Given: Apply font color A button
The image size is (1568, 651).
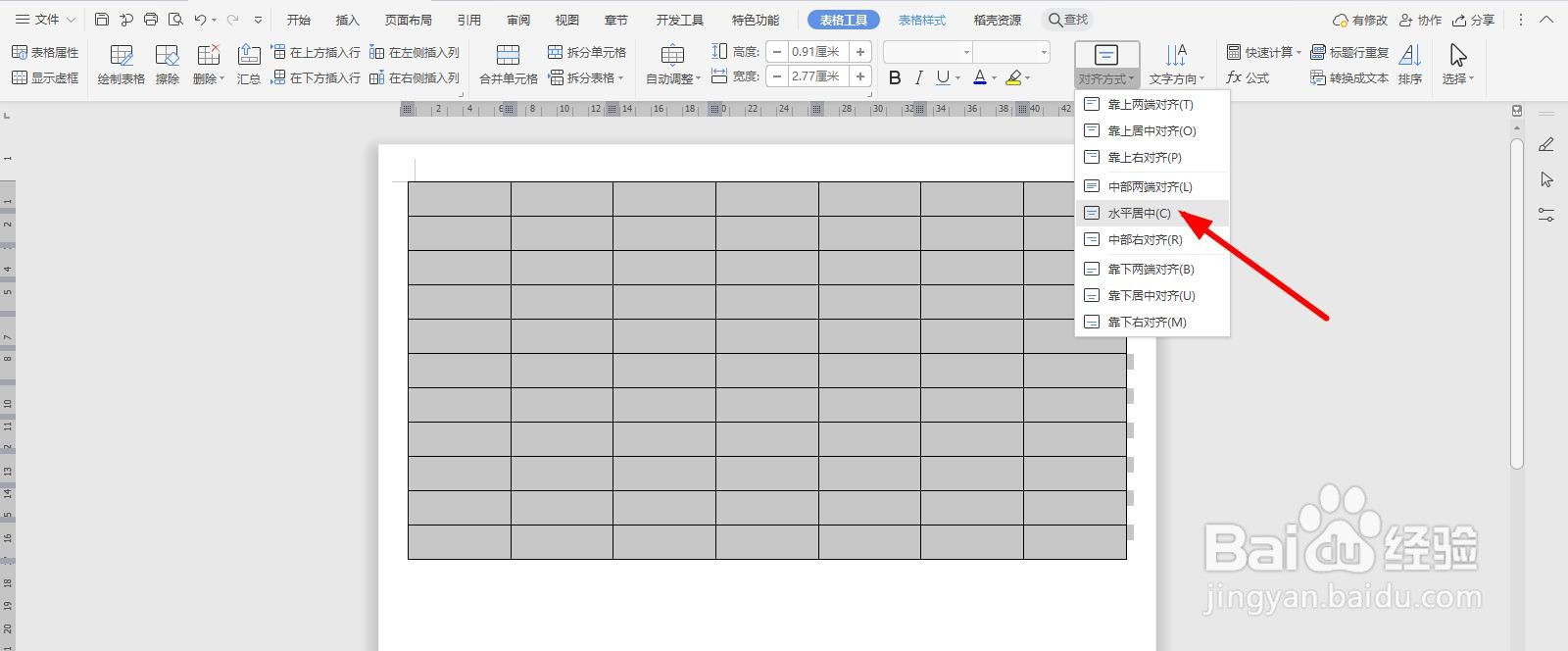Looking at the screenshot, I should (979, 77).
